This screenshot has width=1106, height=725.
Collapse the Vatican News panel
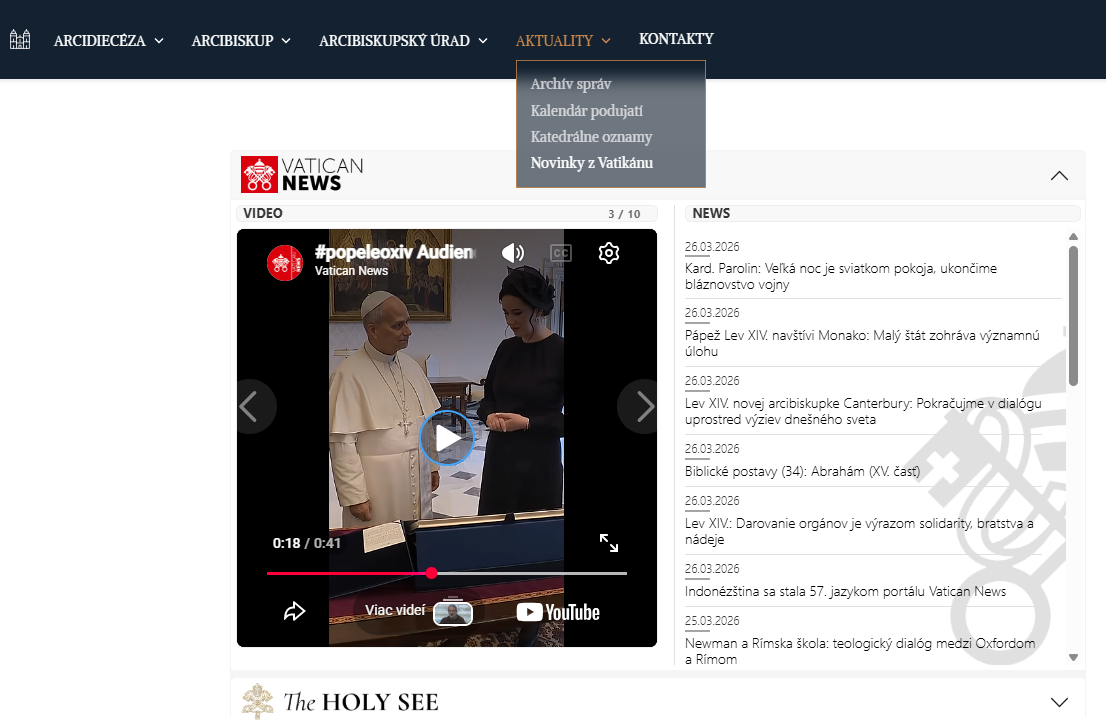pos(1060,176)
